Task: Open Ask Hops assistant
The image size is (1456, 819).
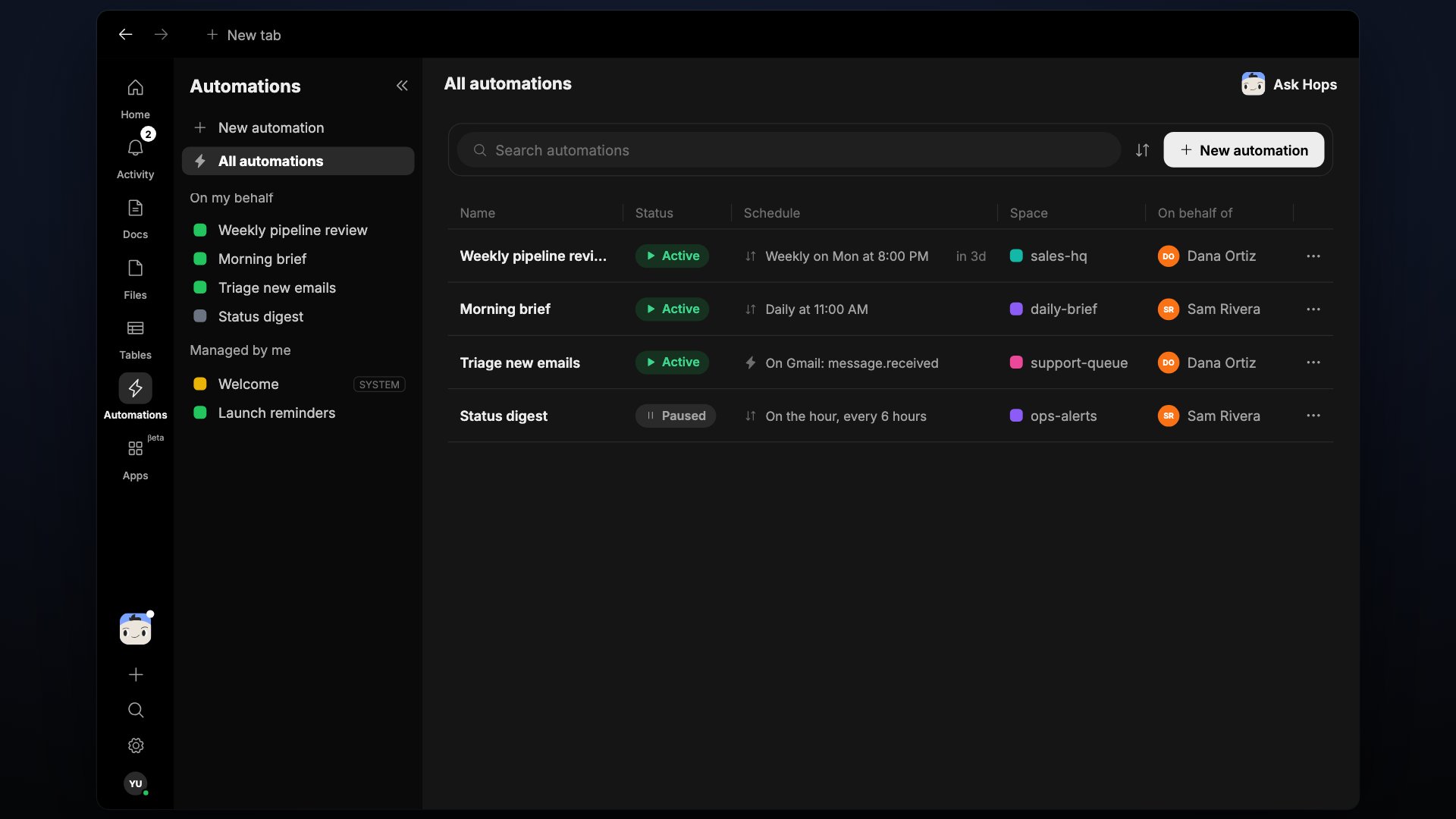Action: (1289, 84)
